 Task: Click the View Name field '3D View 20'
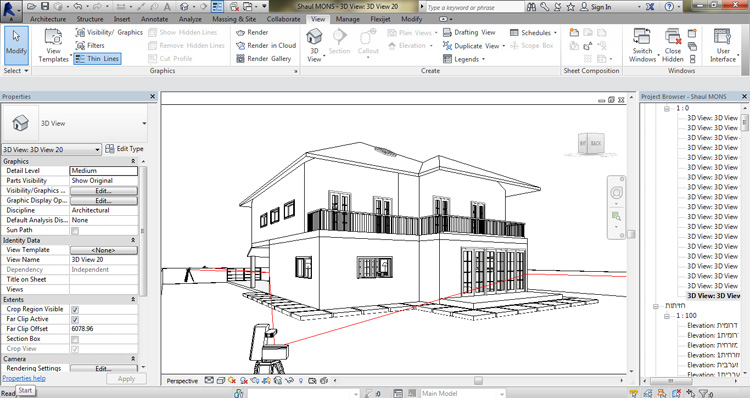[x=104, y=260]
